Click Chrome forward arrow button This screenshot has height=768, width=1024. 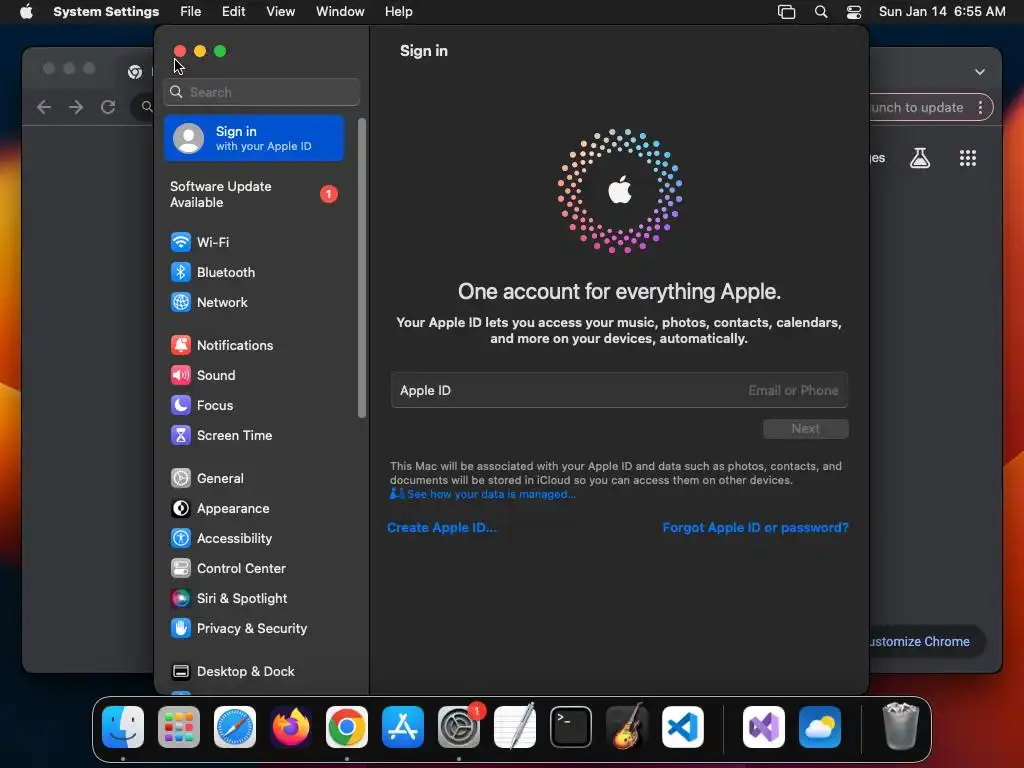tap(76, 107)
